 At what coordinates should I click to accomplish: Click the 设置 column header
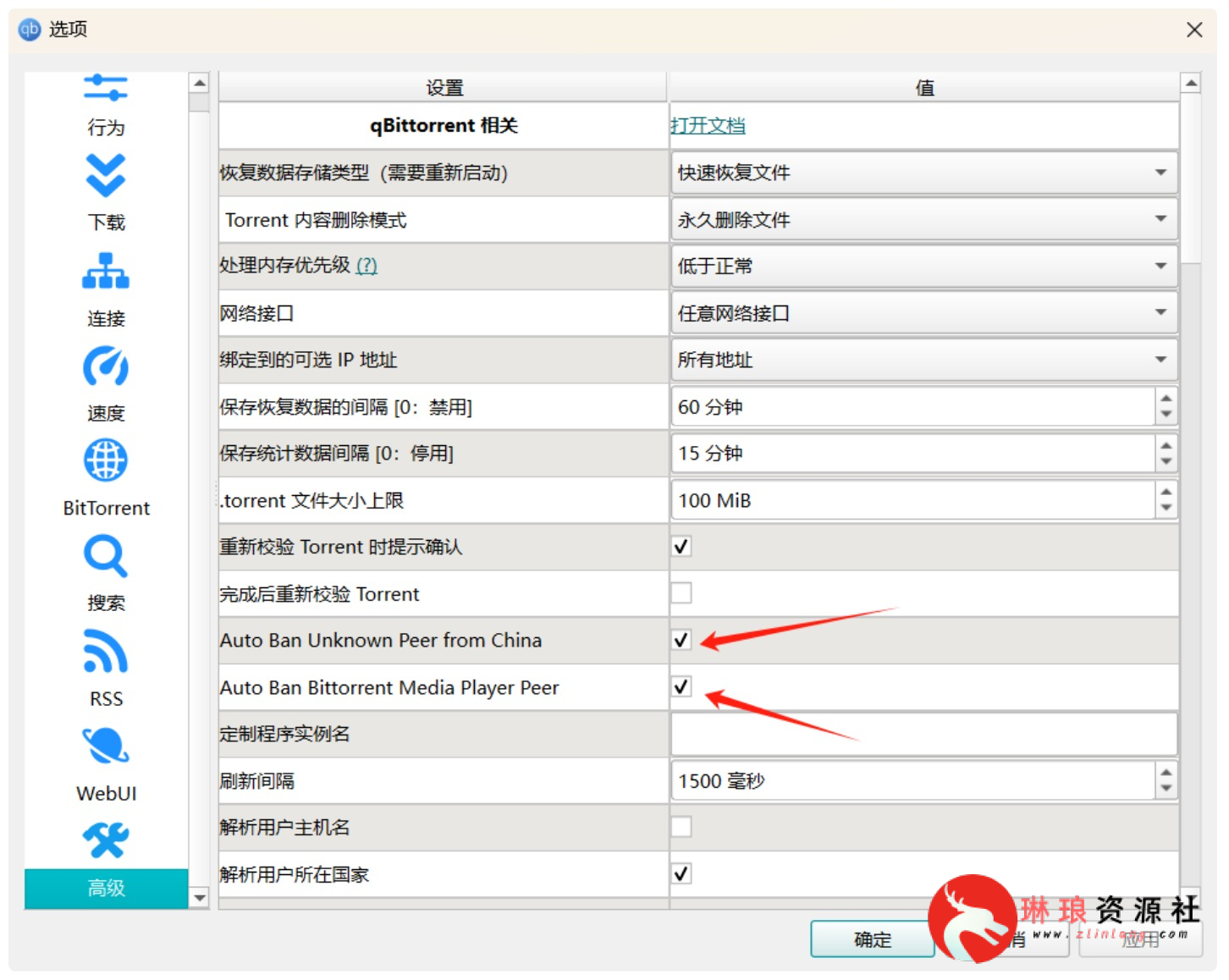[x=444, y=87]
